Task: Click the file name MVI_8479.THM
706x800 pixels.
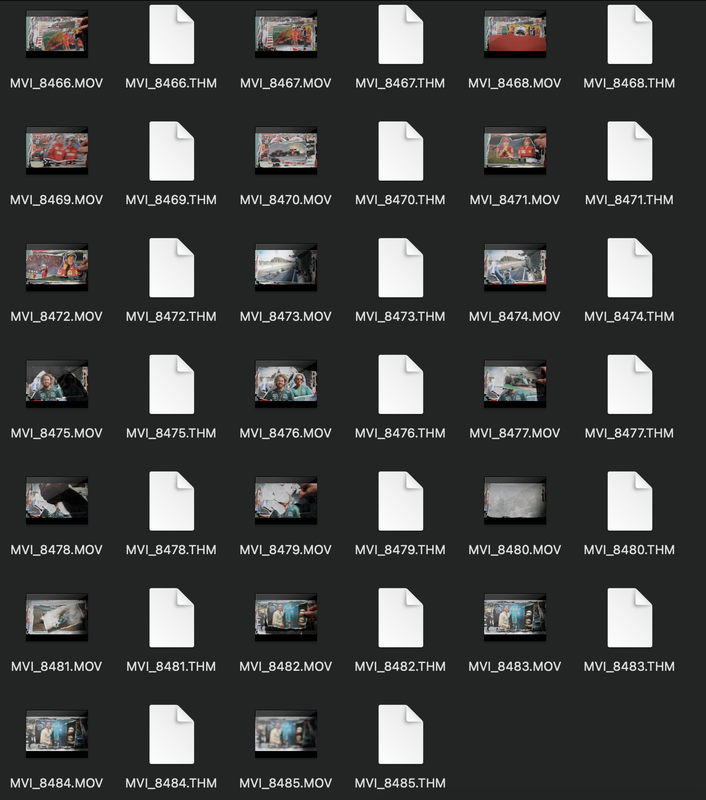Action: (400, 549)
